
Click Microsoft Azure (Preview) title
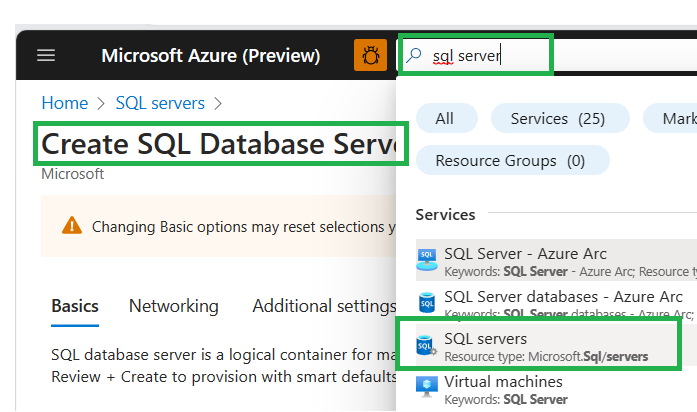pos(211,56)
